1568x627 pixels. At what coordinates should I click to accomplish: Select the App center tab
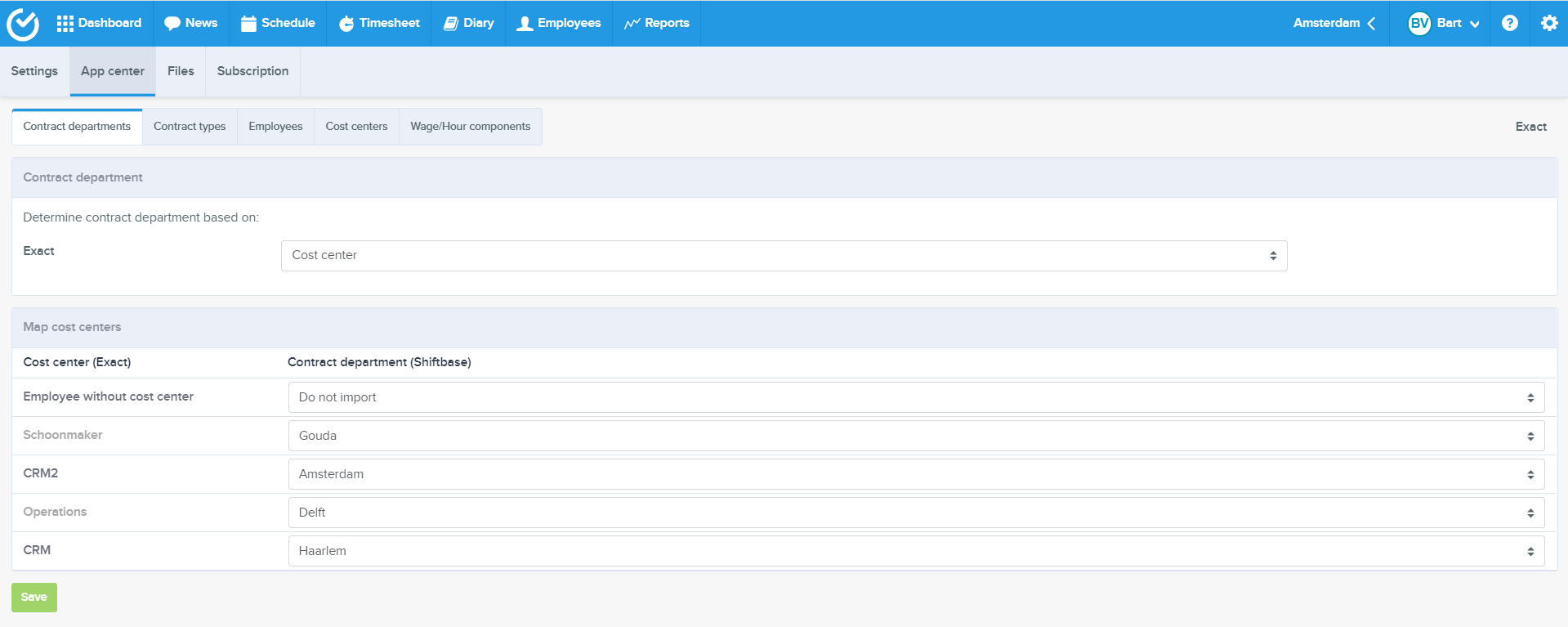pos(113,71)
